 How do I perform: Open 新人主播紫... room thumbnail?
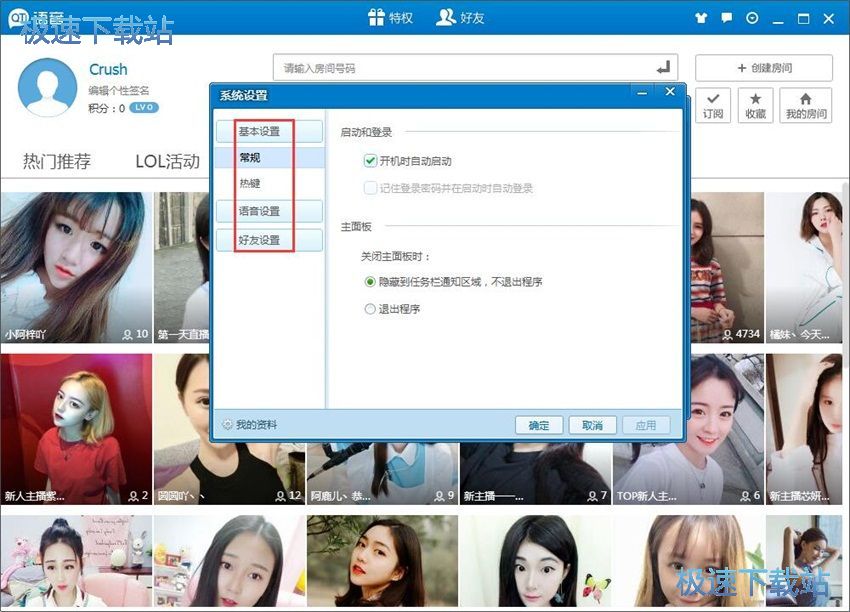coord(76,429)
